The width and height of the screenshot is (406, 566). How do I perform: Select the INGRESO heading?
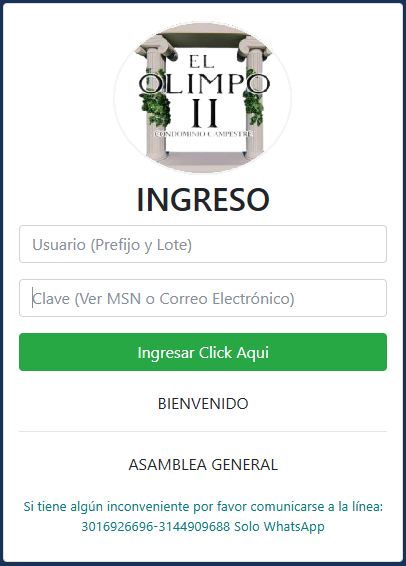pyautogui.click(x=203, y=200)
